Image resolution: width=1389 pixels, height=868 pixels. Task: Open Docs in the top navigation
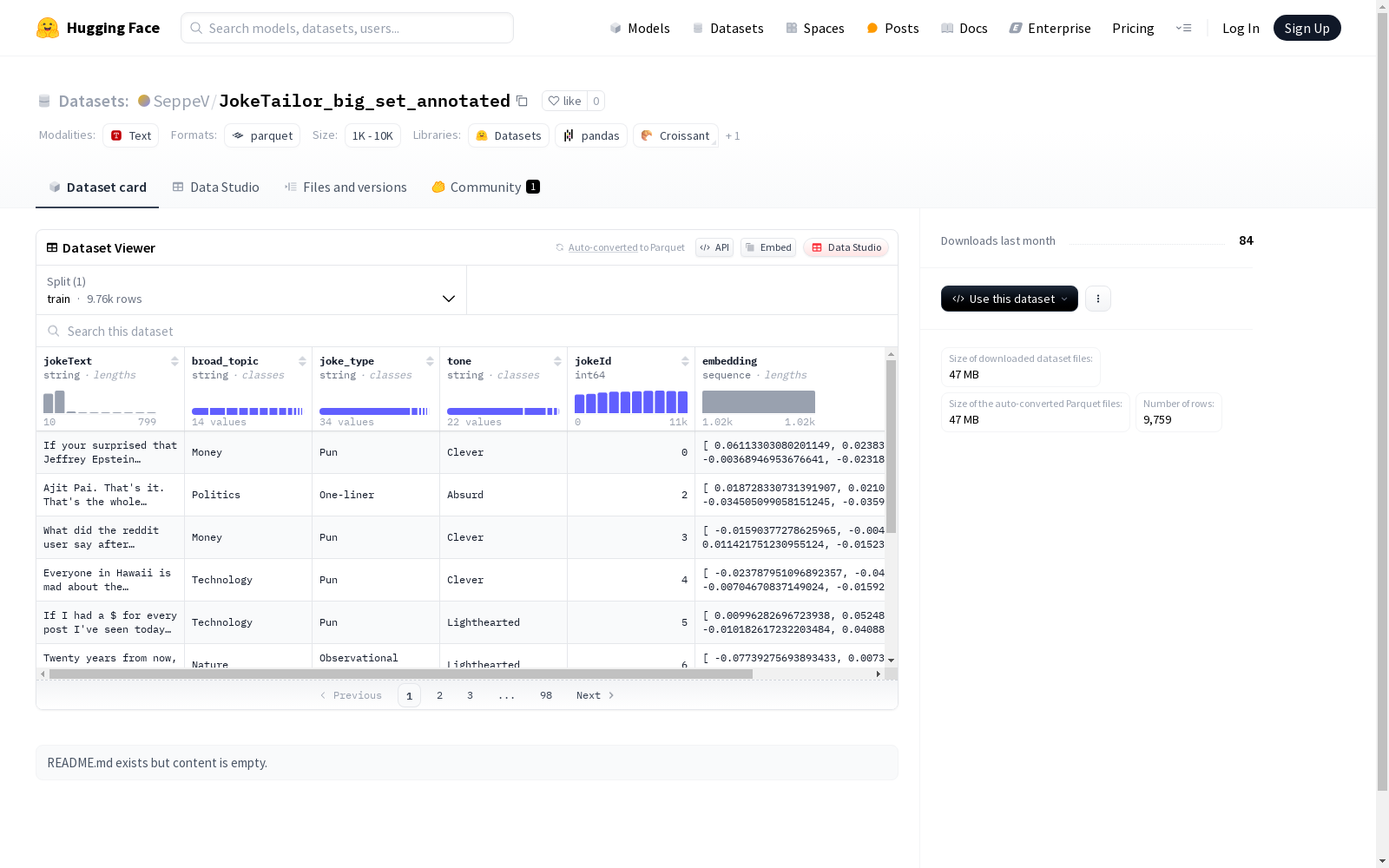[x=964, y=28]
